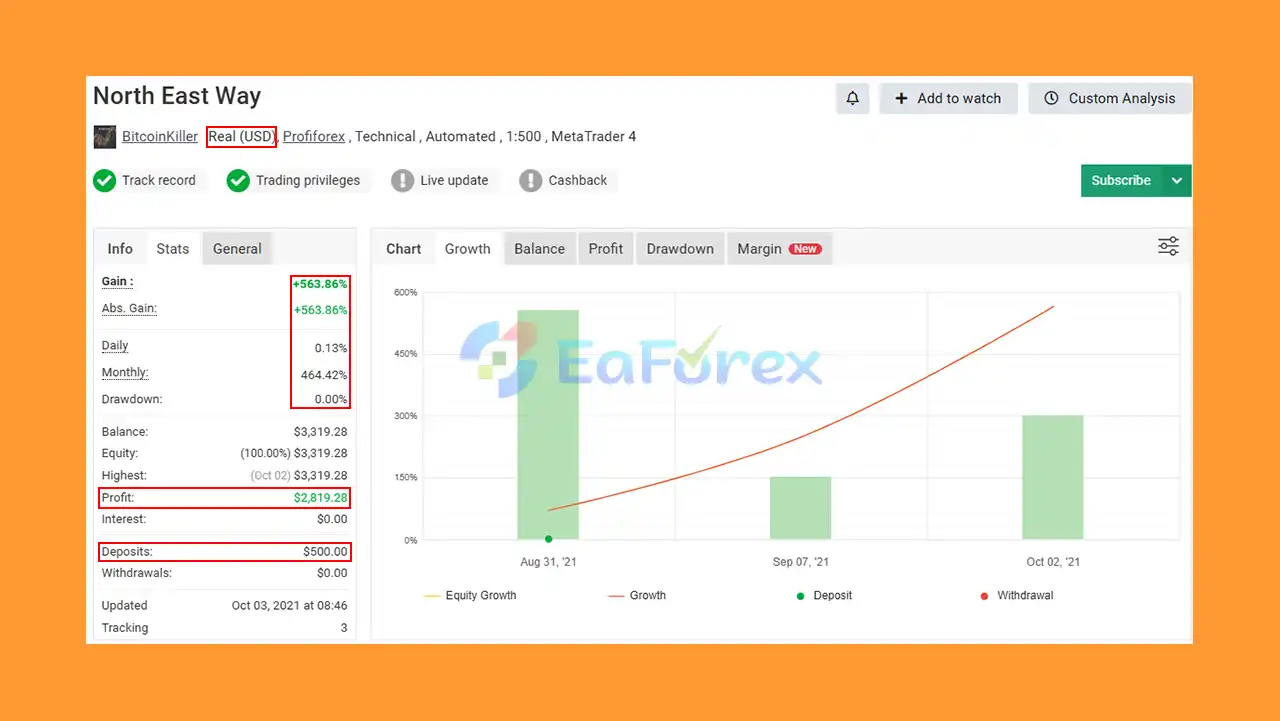Click the clock icon in Custom Analysis
The width and height of the screenshot is (1280, 721).
coord(1051,98)
